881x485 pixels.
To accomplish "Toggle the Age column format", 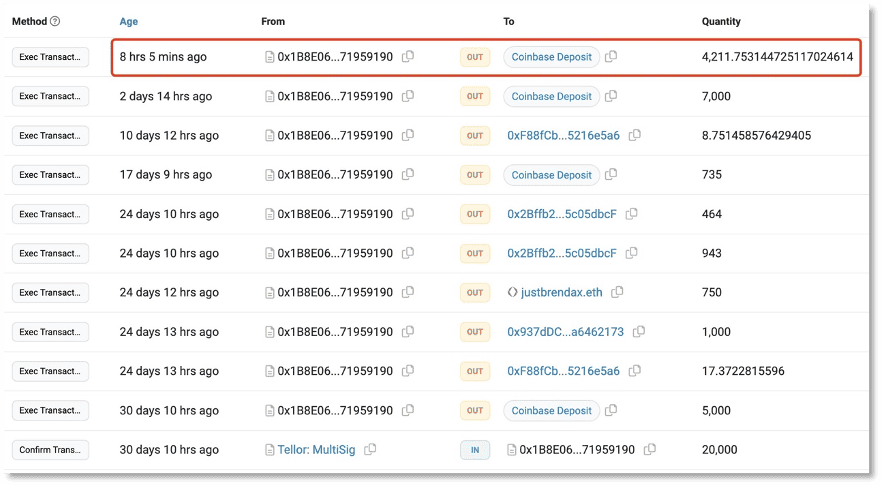I will coord(129,21).
